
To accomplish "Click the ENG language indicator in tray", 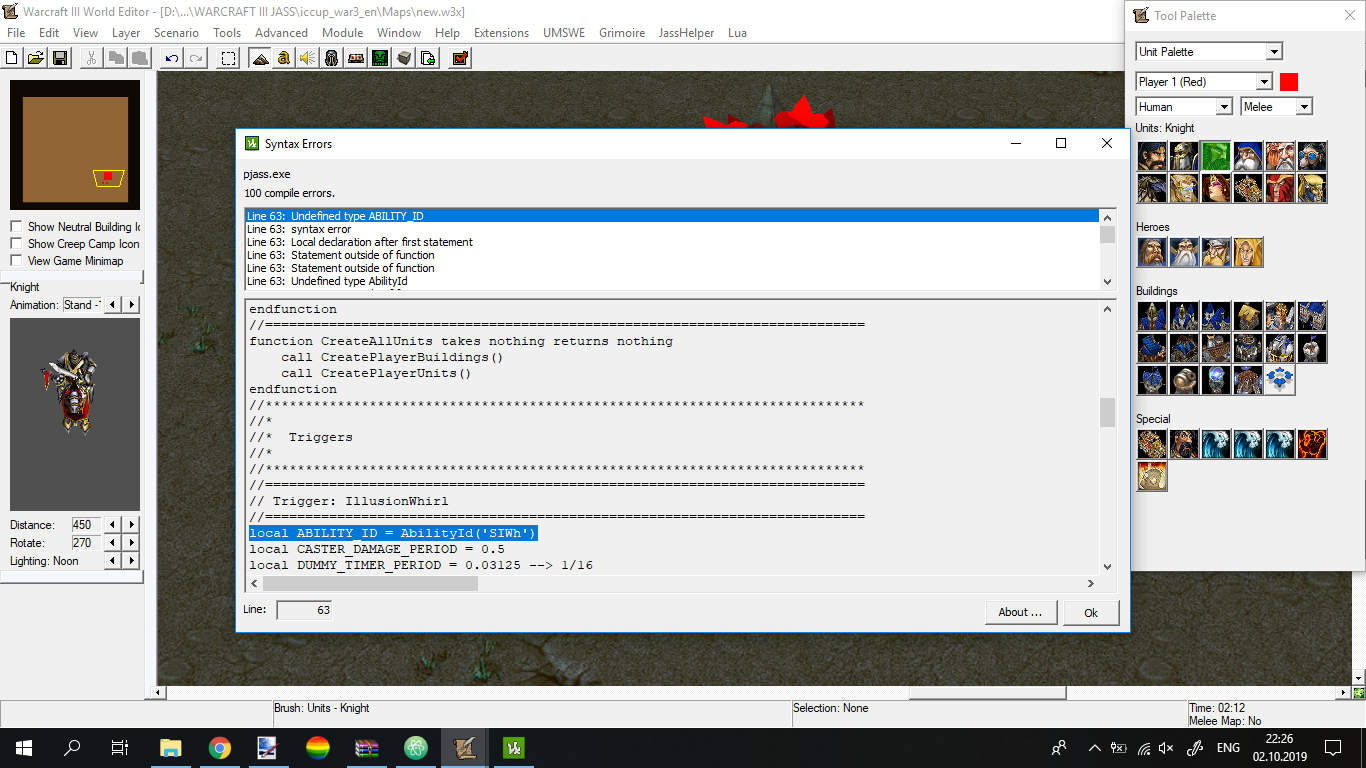I will click(1228, 748).
